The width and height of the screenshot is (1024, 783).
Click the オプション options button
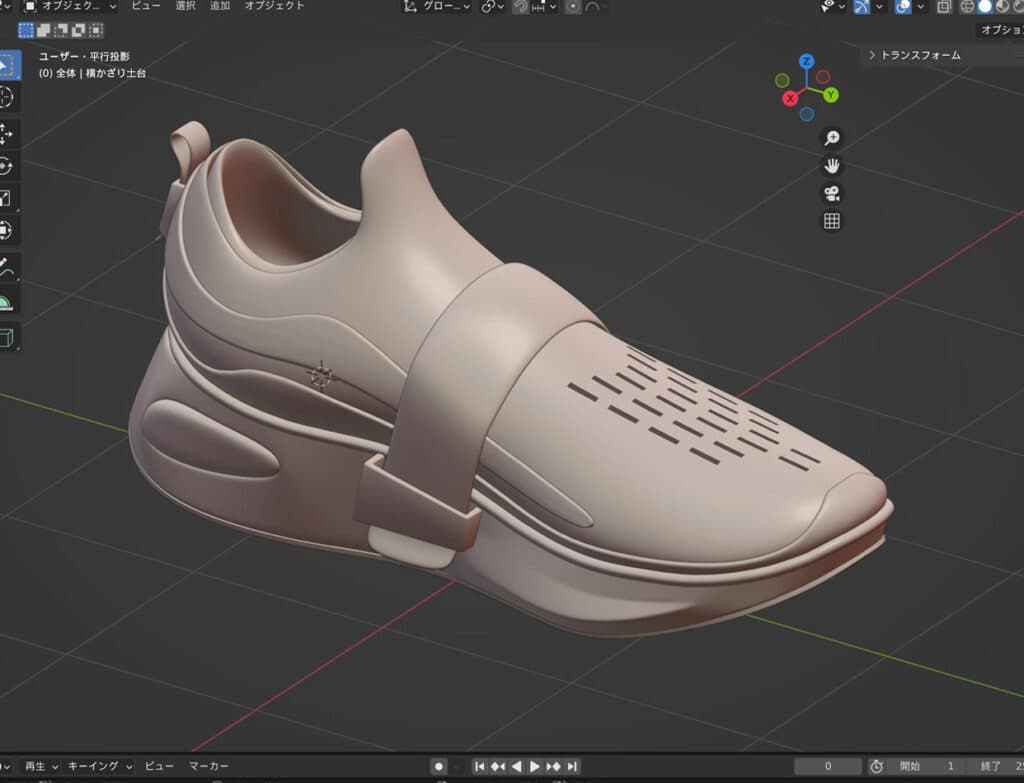(x=1000, y=30)
